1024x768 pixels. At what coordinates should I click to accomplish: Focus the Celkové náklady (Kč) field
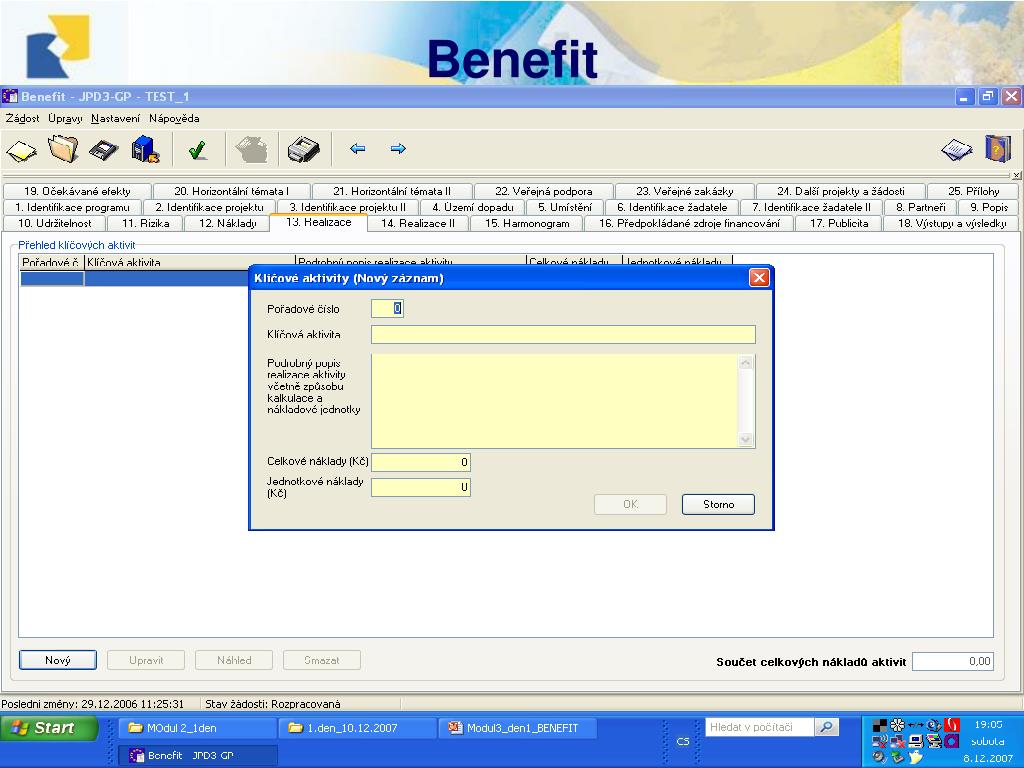point(421,462)
